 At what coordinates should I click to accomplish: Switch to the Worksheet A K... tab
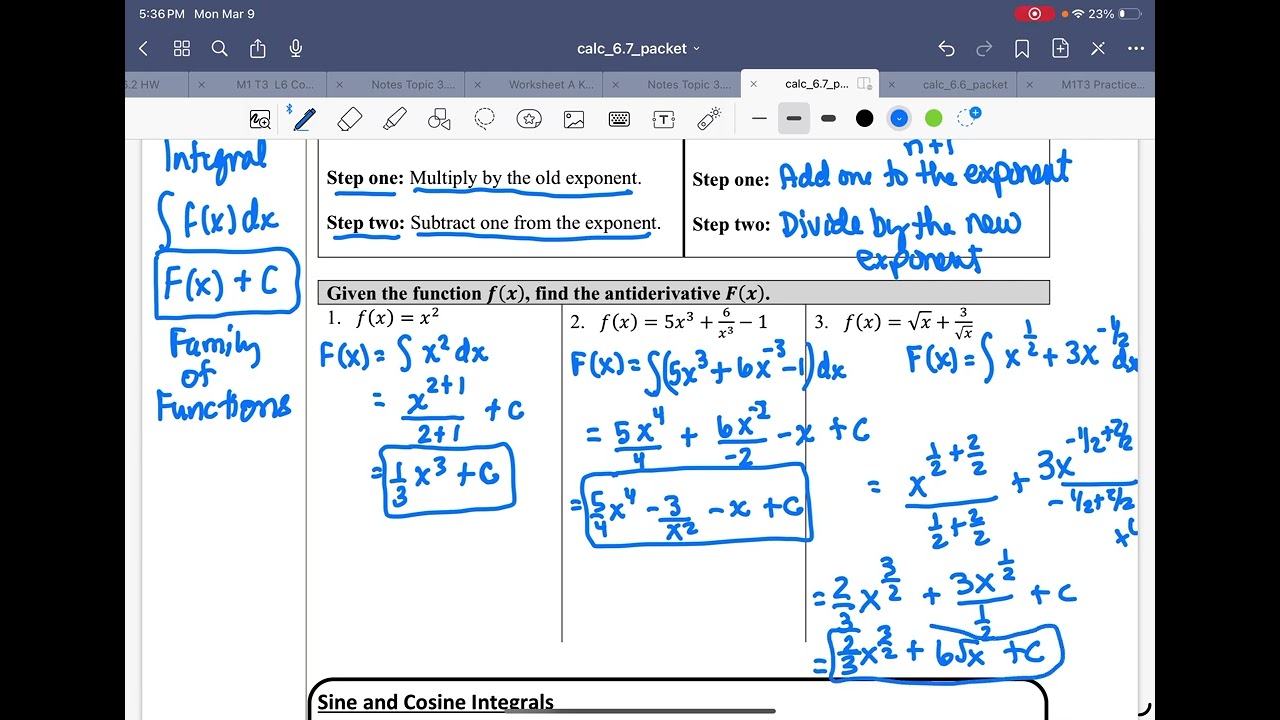coord(551,85)
